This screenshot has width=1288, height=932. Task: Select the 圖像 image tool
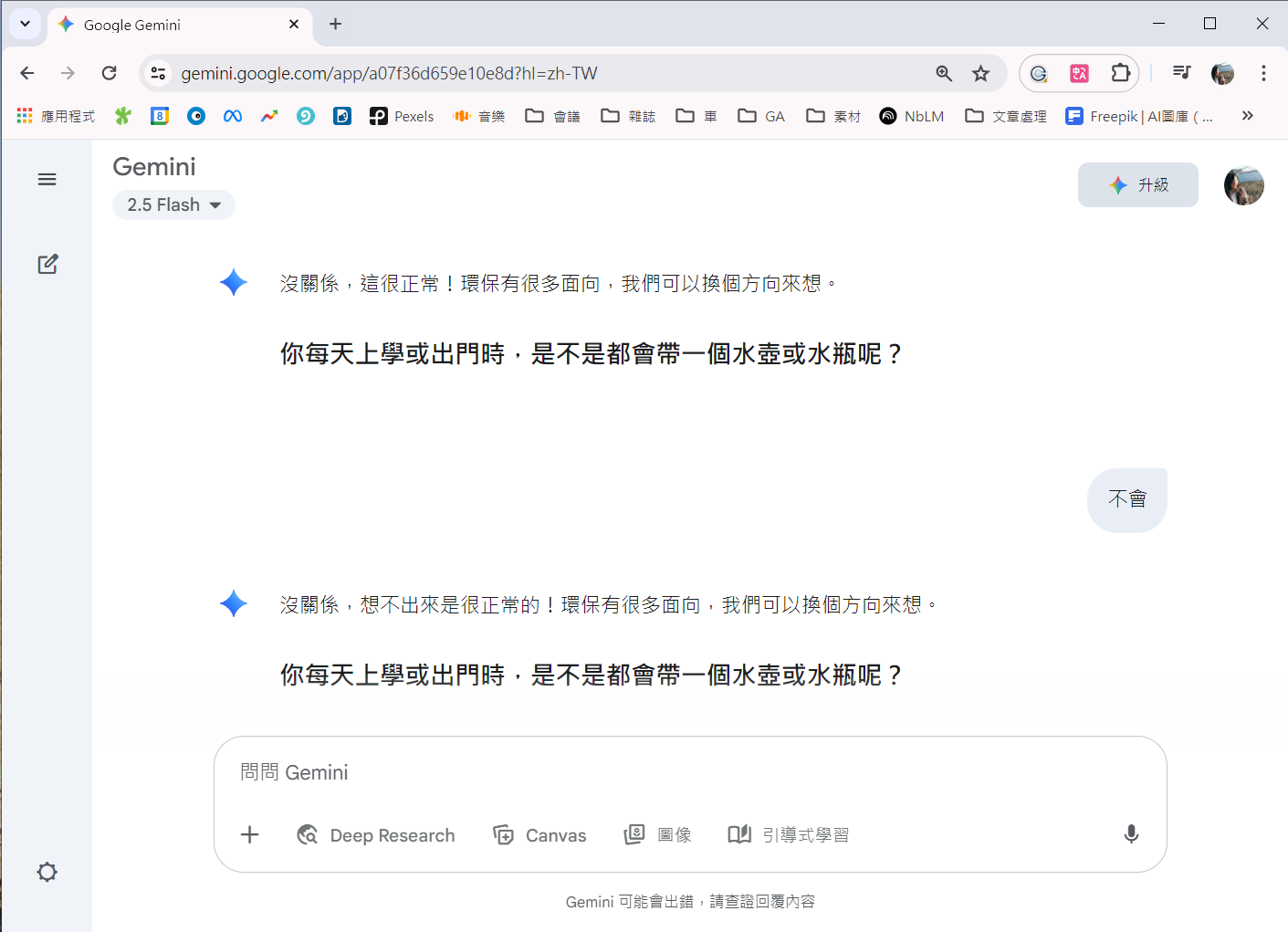click(657, 835)
